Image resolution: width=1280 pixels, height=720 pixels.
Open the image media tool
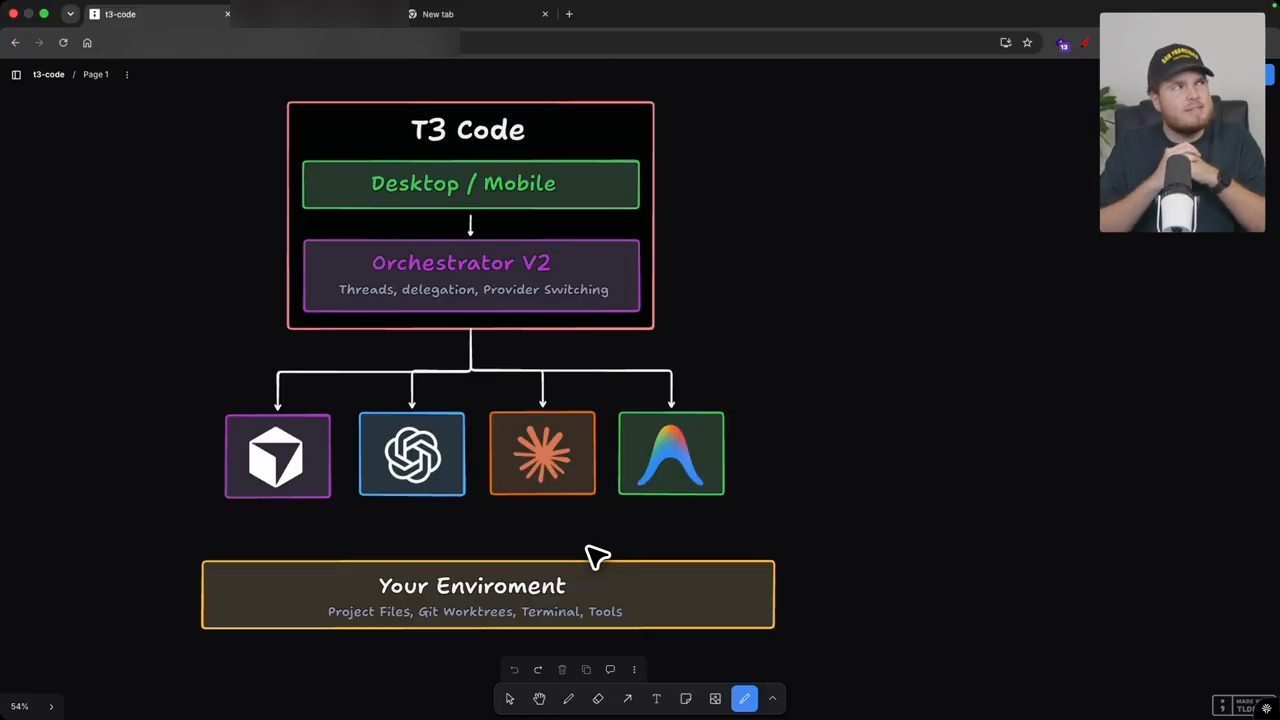715,699
